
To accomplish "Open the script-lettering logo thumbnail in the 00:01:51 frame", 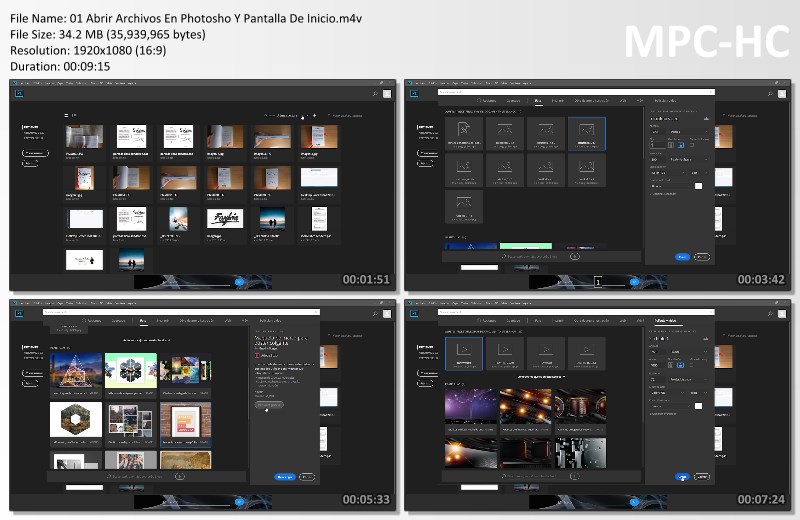I will tap(225, 218).
